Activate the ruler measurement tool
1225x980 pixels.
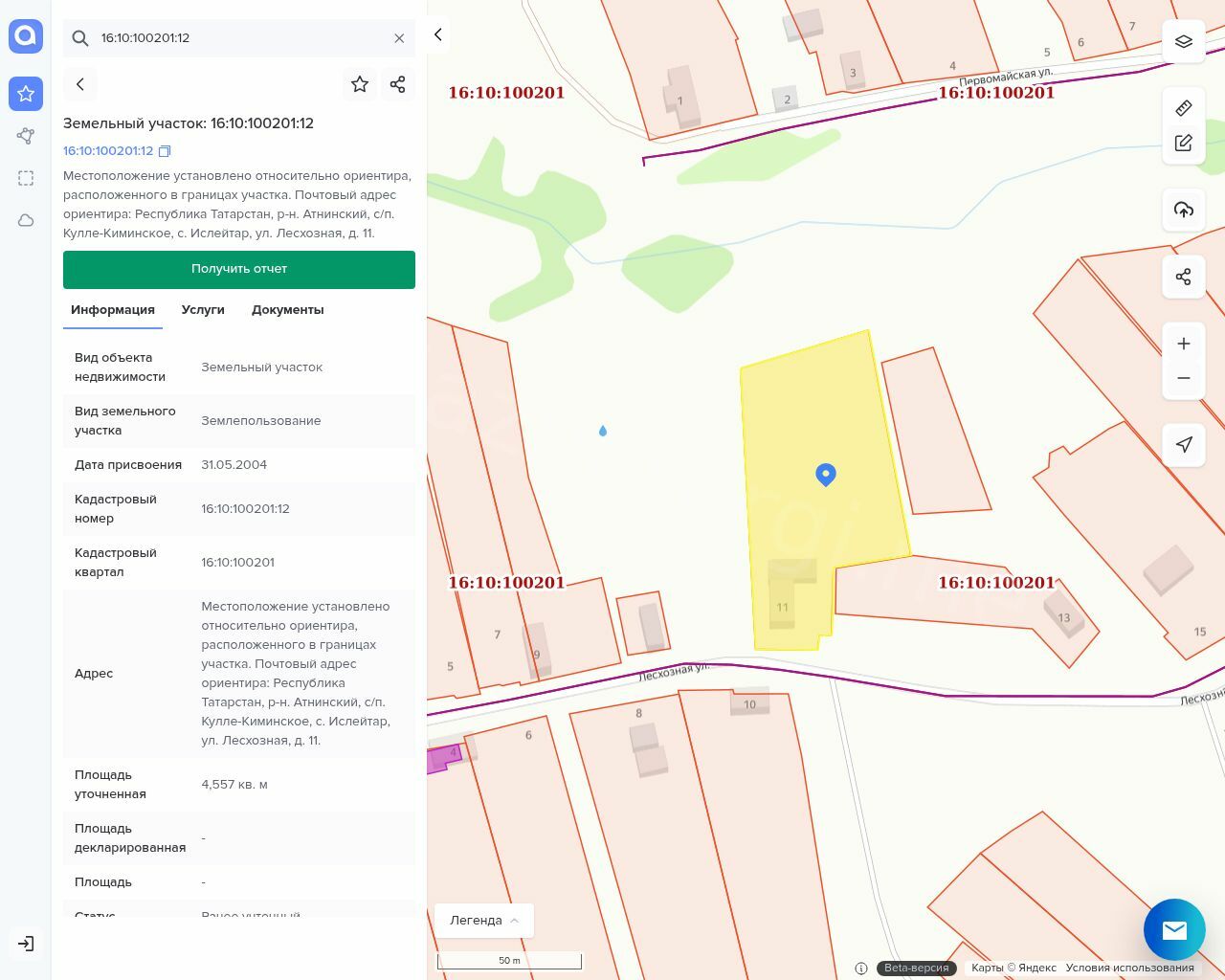point(1184,107)
